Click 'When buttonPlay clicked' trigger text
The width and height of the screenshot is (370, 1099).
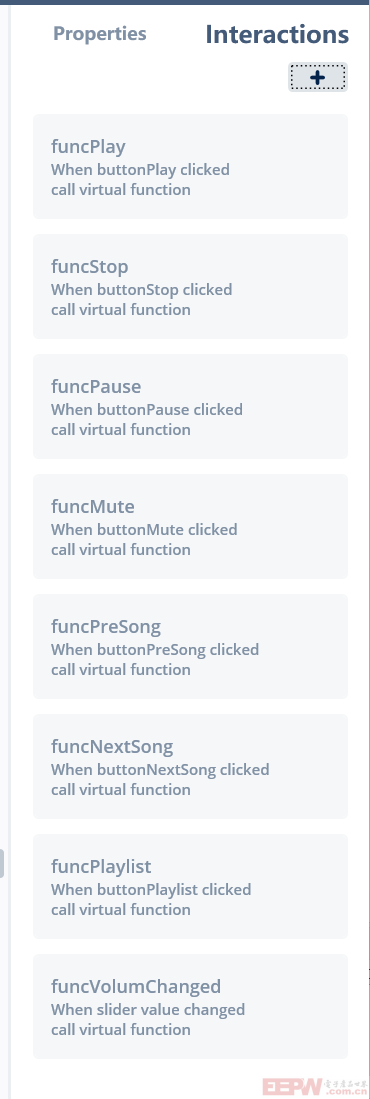click(x=140, y=170)
